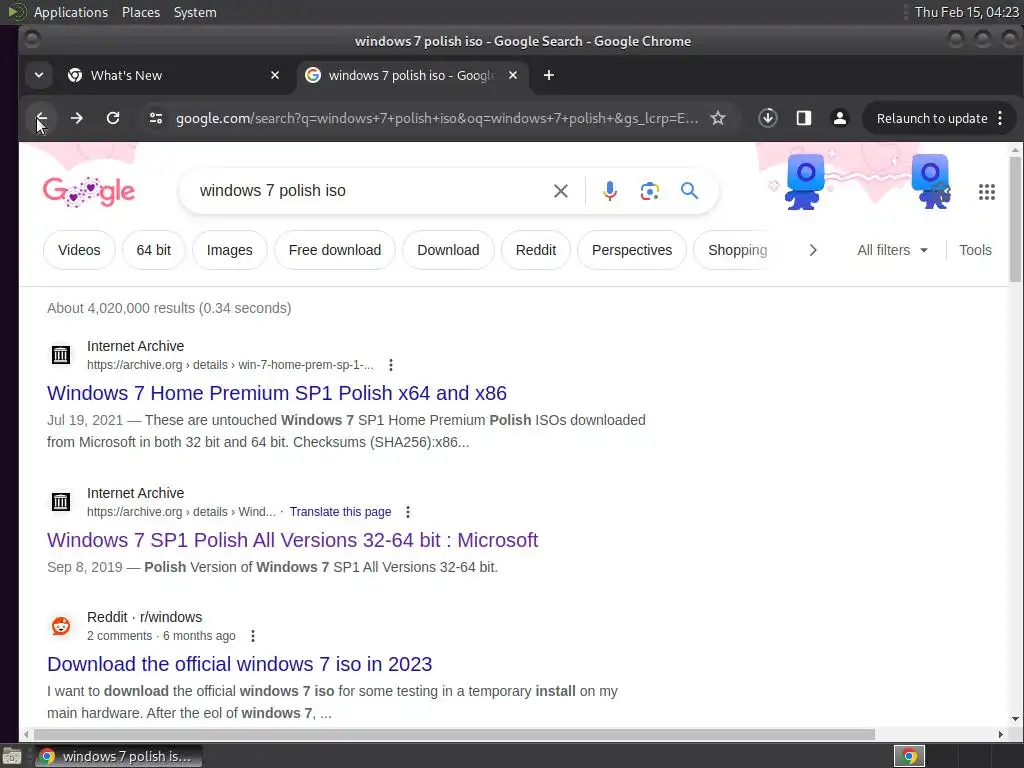Select the Chrome window in the taskbar
Image resolution: width=1024 pixels, height=768 pixels.
click(x=118, y=756)
